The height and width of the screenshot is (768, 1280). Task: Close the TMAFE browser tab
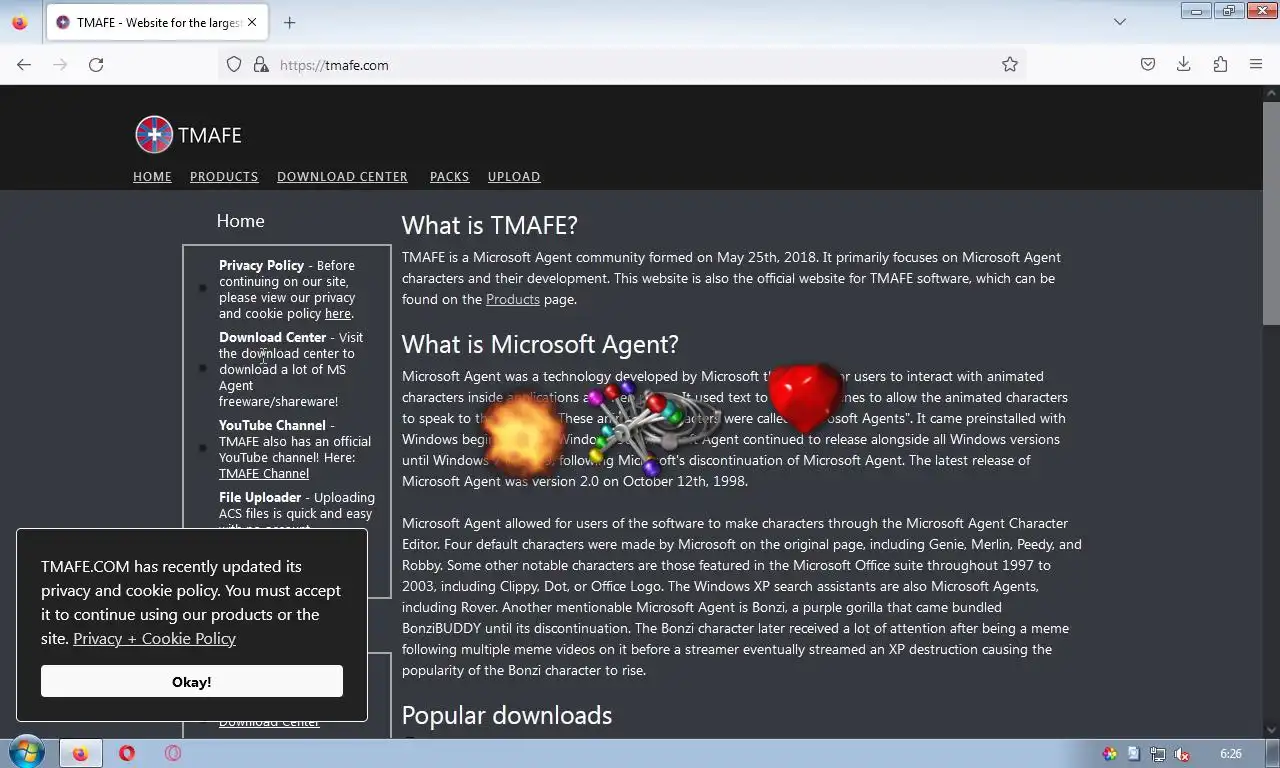(252, 22)
